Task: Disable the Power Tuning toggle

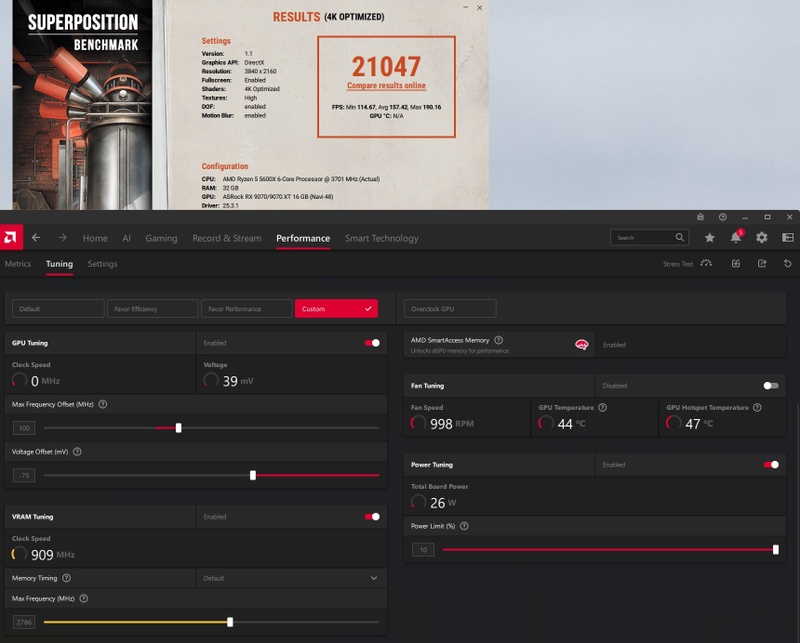Action: pyautogui.click(x=771, y=465)
